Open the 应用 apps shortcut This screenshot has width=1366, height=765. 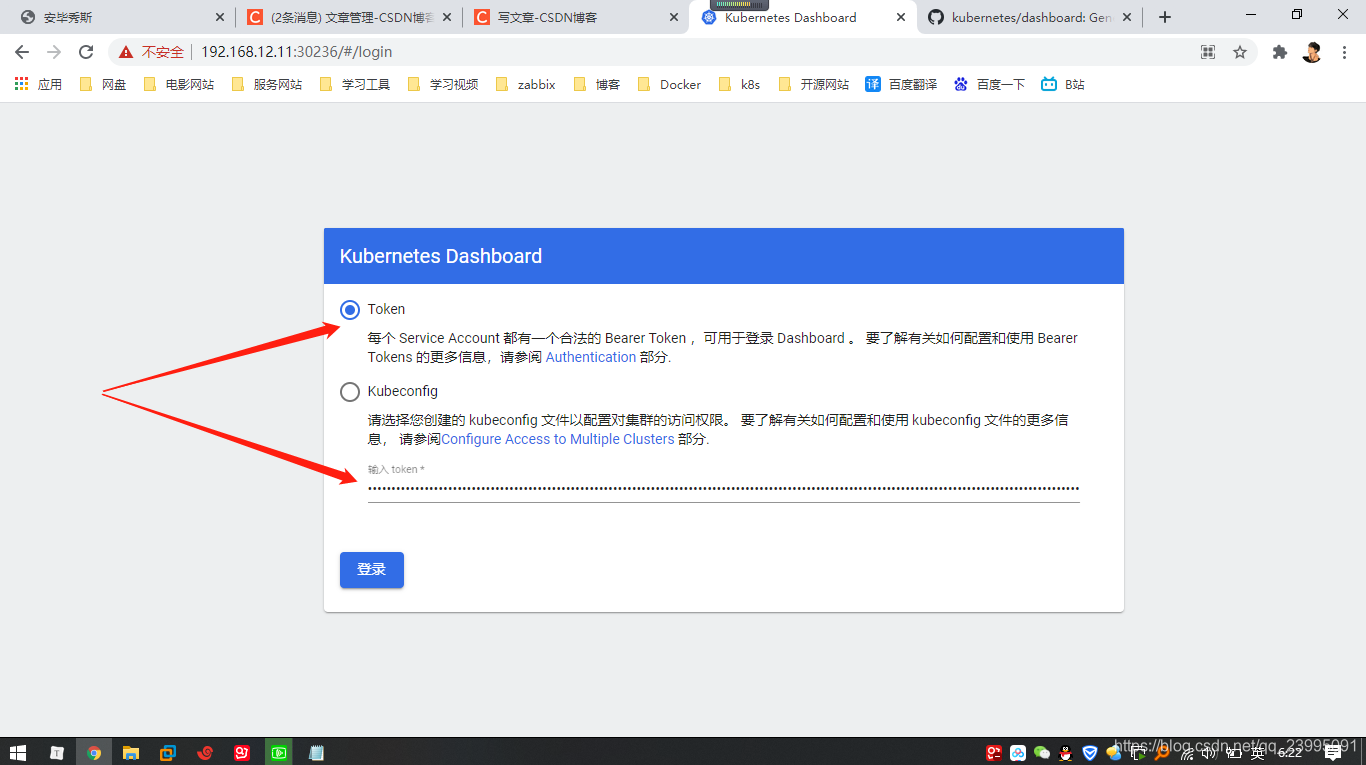(38, 84)
